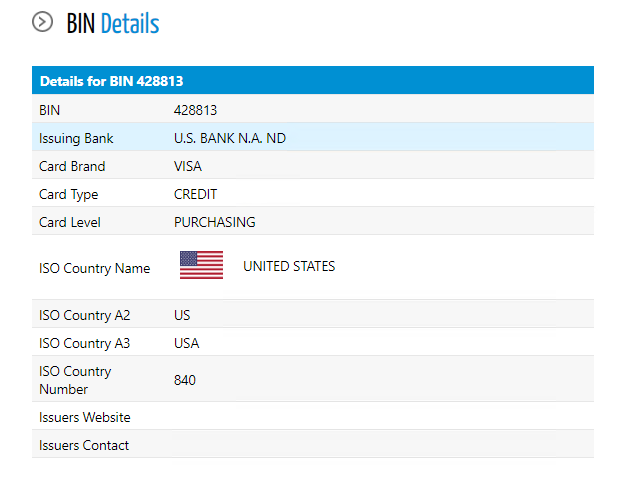The image size is (621, 479).
Task: Select the Details for BIN 428813 header
Action: (x=313, y=80)
